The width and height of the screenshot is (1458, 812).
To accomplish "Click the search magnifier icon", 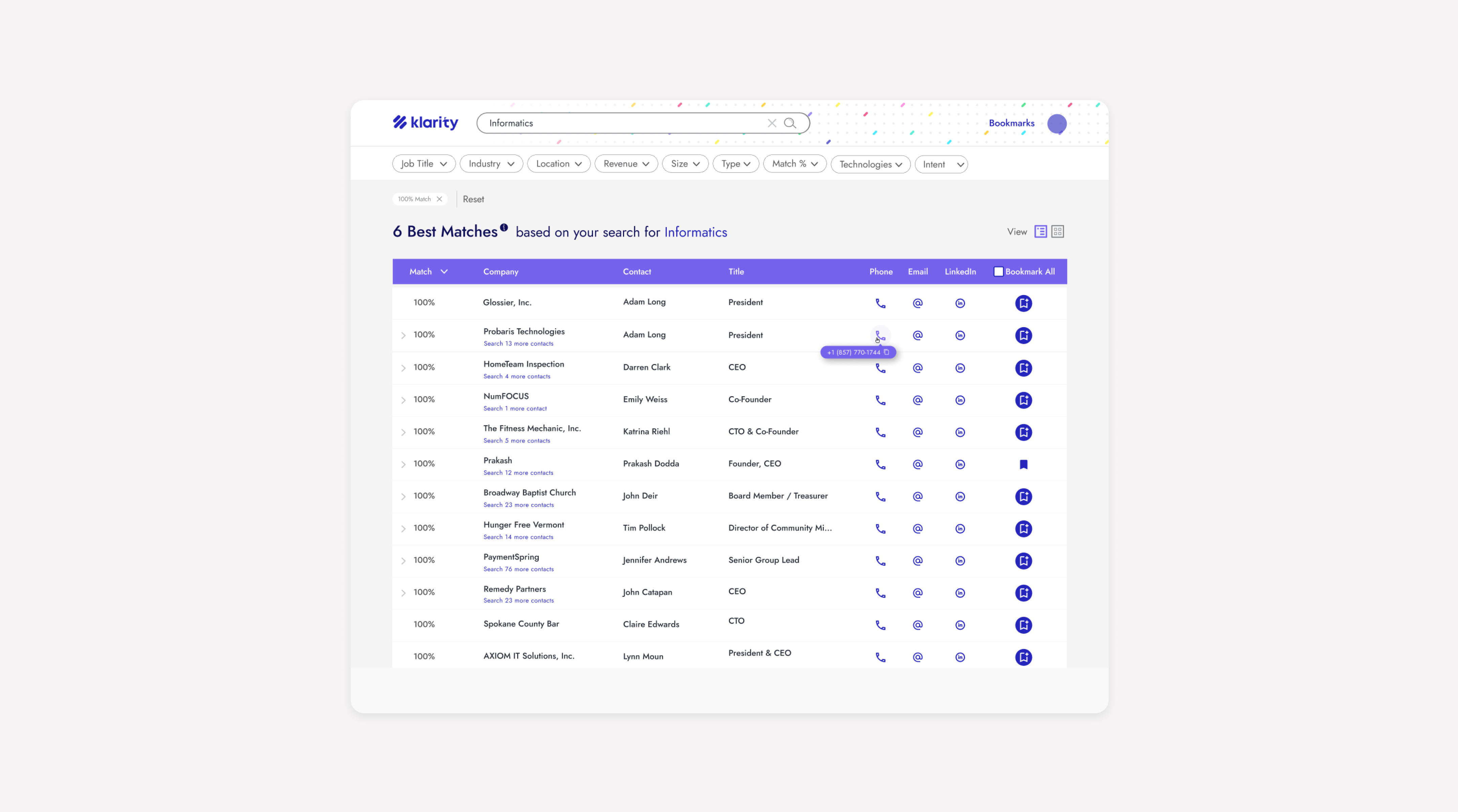I will tap(790, 123).
